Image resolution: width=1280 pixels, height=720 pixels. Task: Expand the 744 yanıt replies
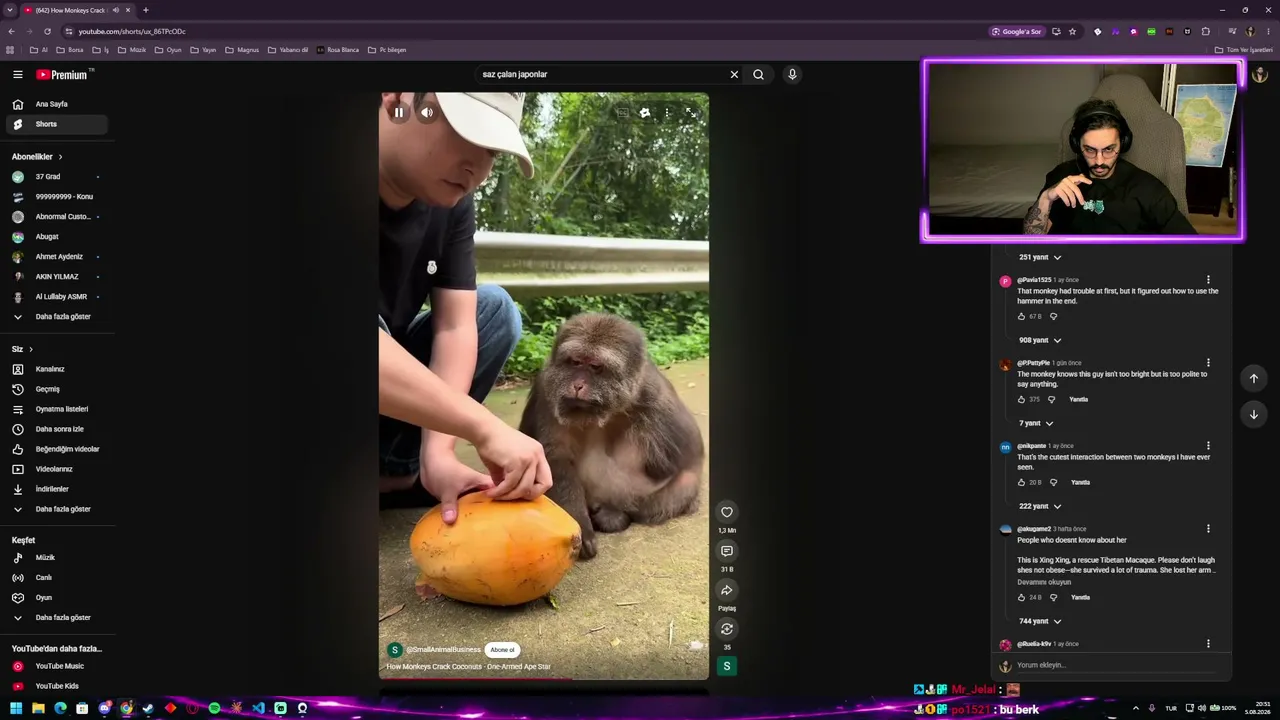[x=1040, y=621]
